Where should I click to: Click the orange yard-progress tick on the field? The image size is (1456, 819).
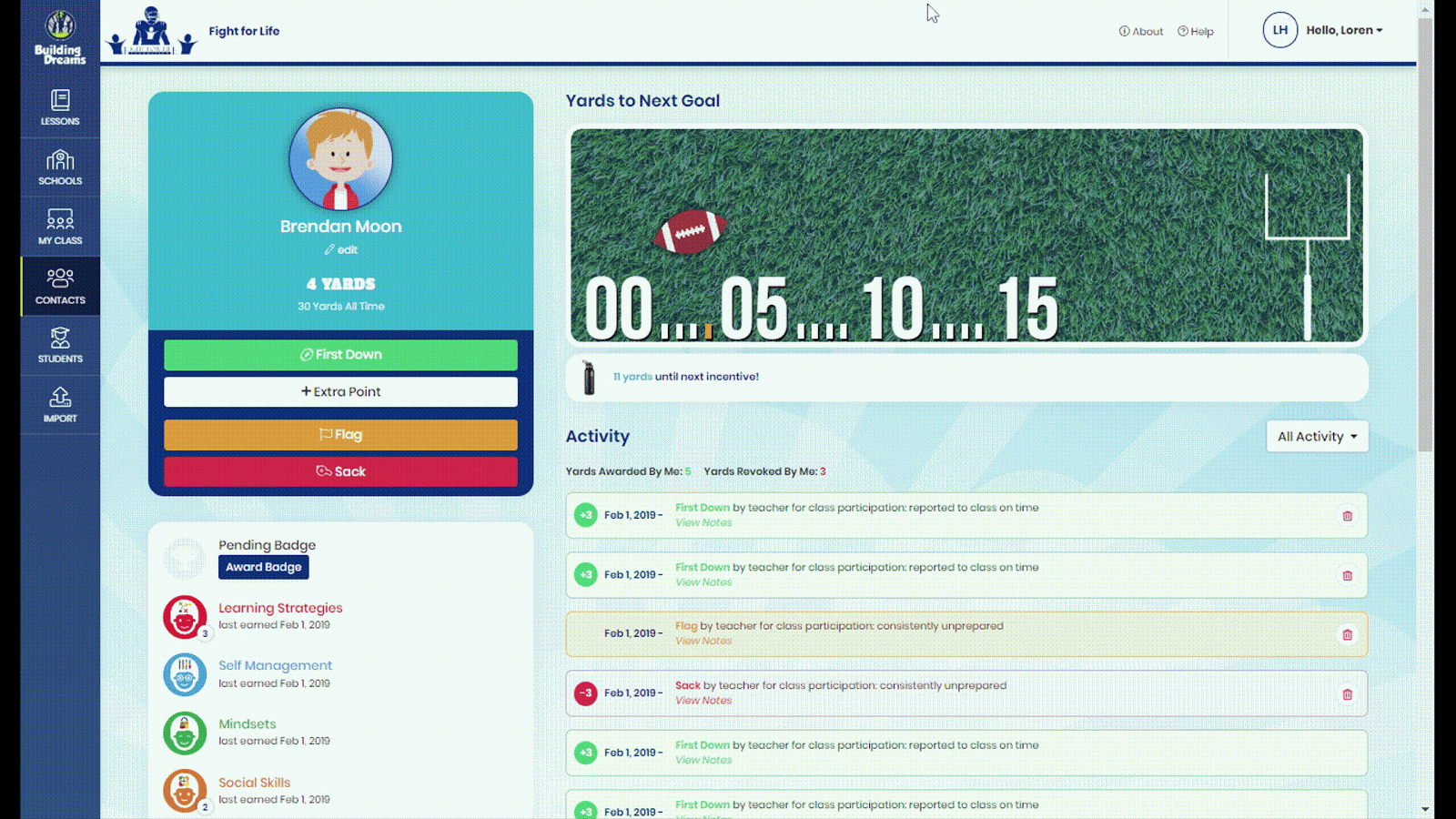[x=708, y=331]
